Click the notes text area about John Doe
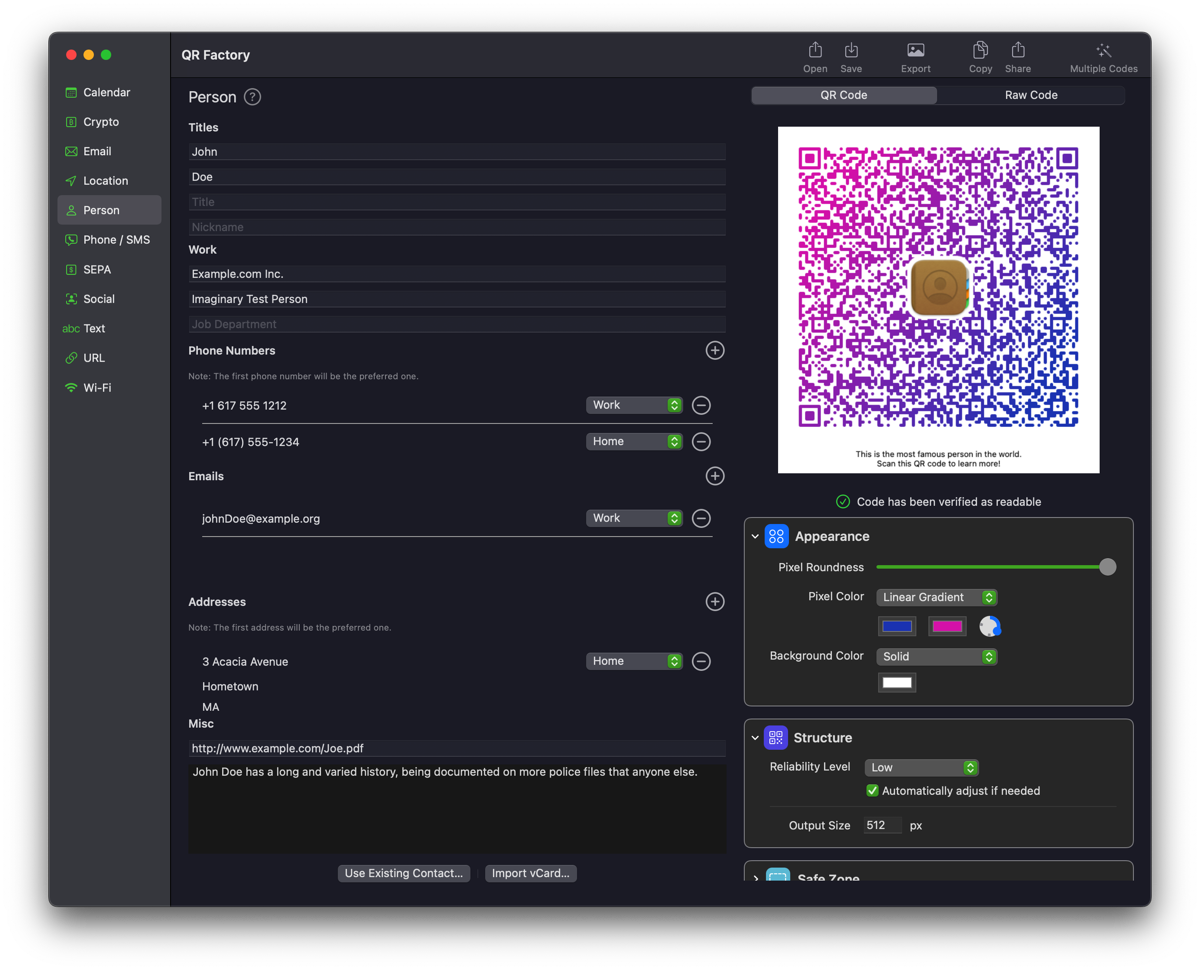Viewport: 1200px width, 970px height. (x=457, y=808)
